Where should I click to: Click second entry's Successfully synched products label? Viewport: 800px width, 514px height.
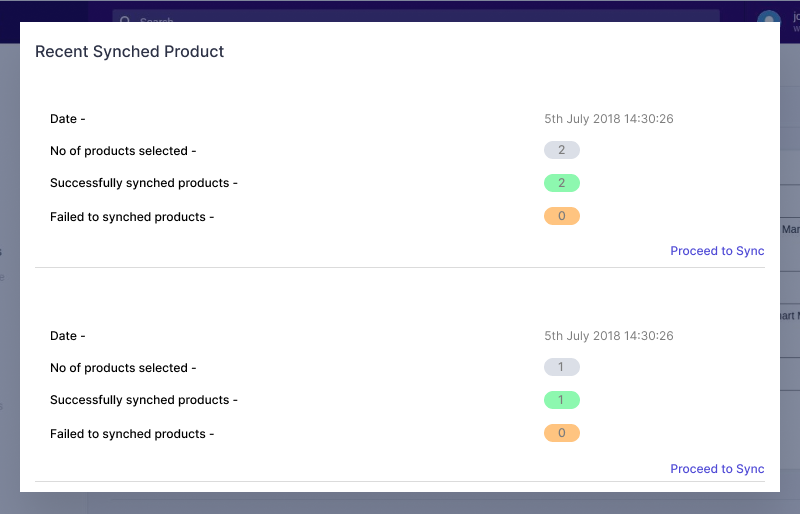144,400
